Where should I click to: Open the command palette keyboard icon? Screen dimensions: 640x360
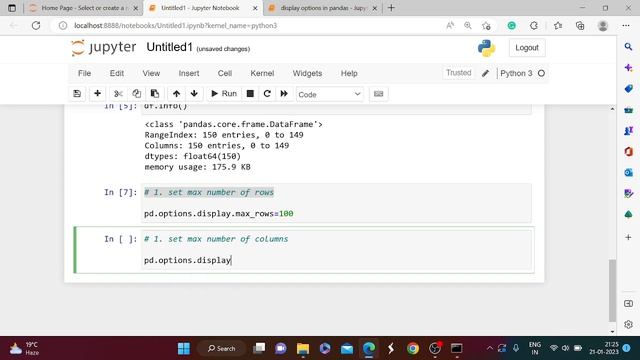tap(378, 93)
